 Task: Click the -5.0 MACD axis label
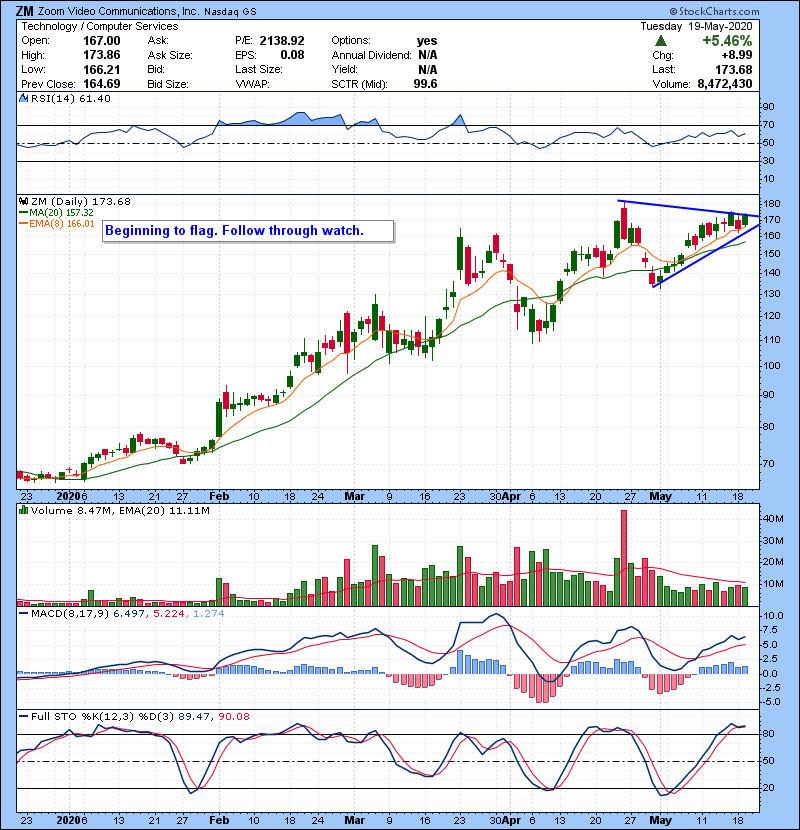coord(770,702)
